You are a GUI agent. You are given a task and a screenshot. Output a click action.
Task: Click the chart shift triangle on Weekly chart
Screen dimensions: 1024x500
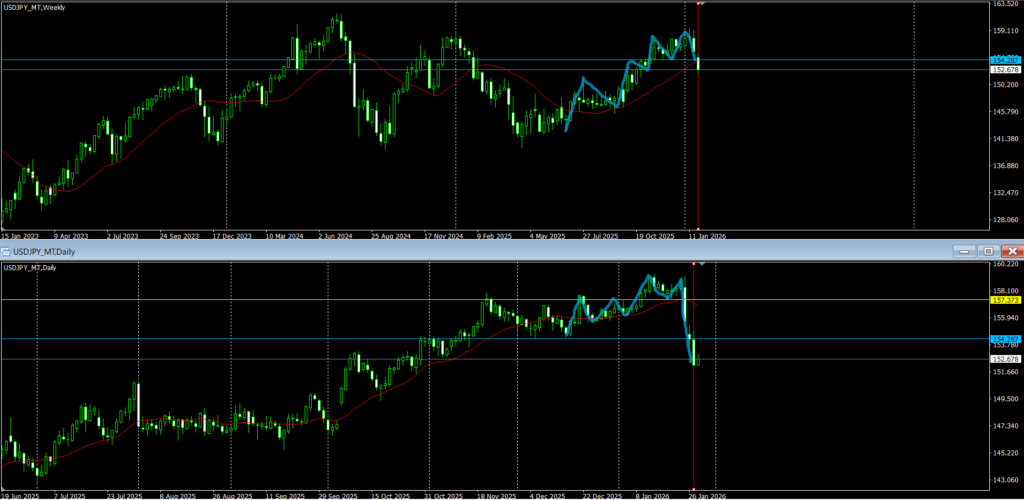click(x=703, y=4)
